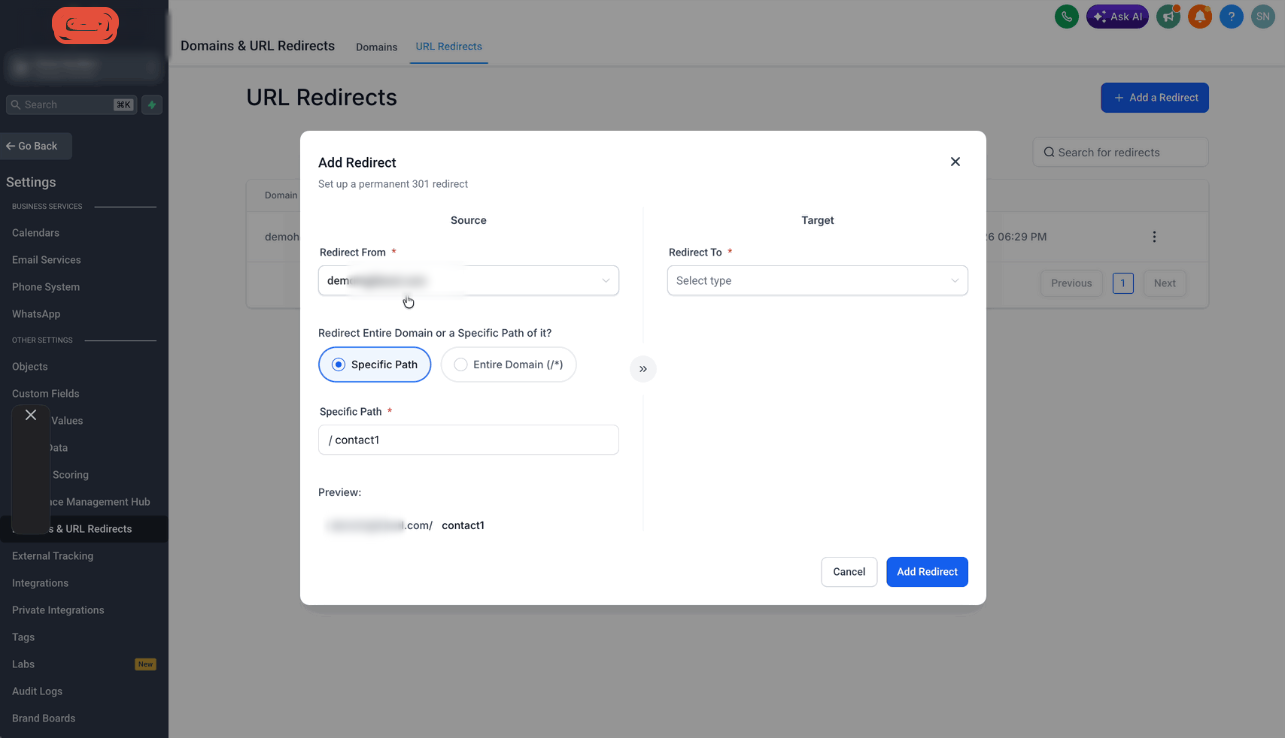Click the Search for redirects field
The image size is (1285, 738).
[x=1120, y=152]
